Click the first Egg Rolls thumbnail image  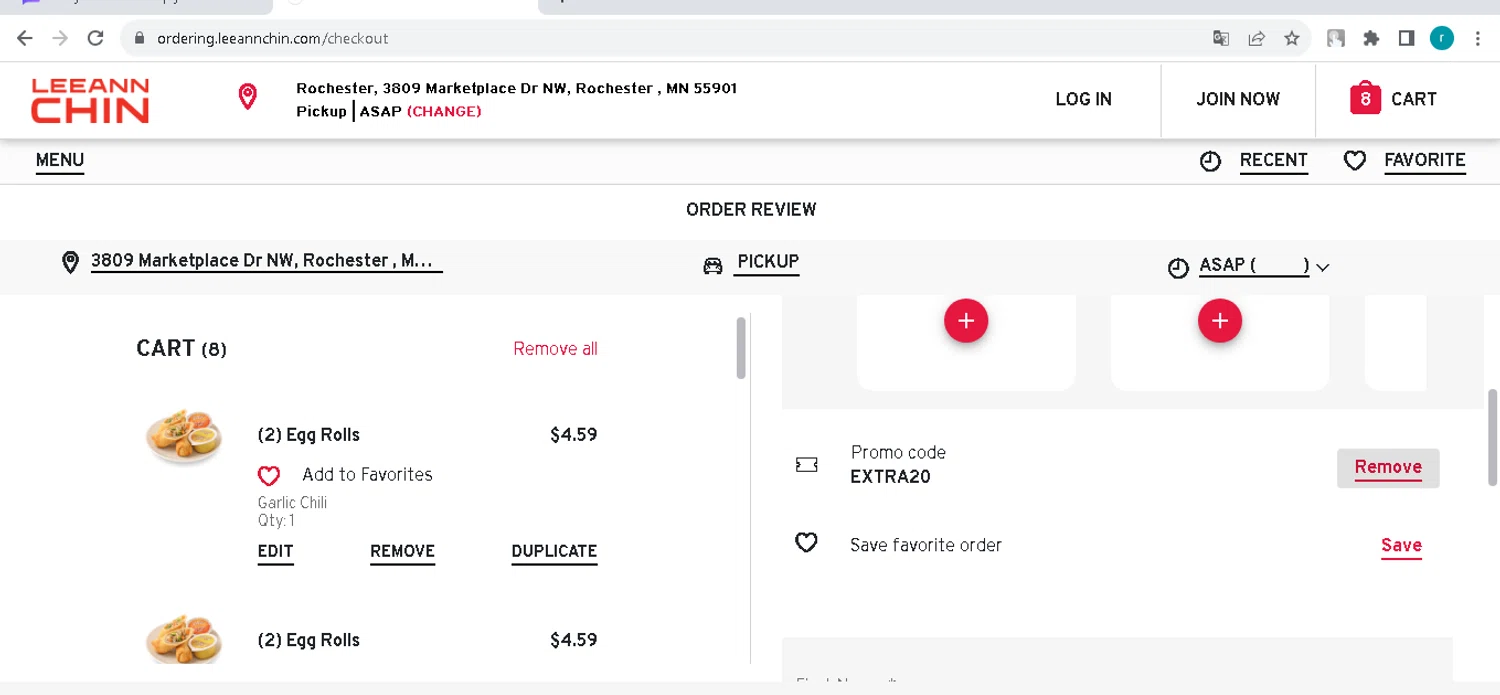(x=184, y=436)
